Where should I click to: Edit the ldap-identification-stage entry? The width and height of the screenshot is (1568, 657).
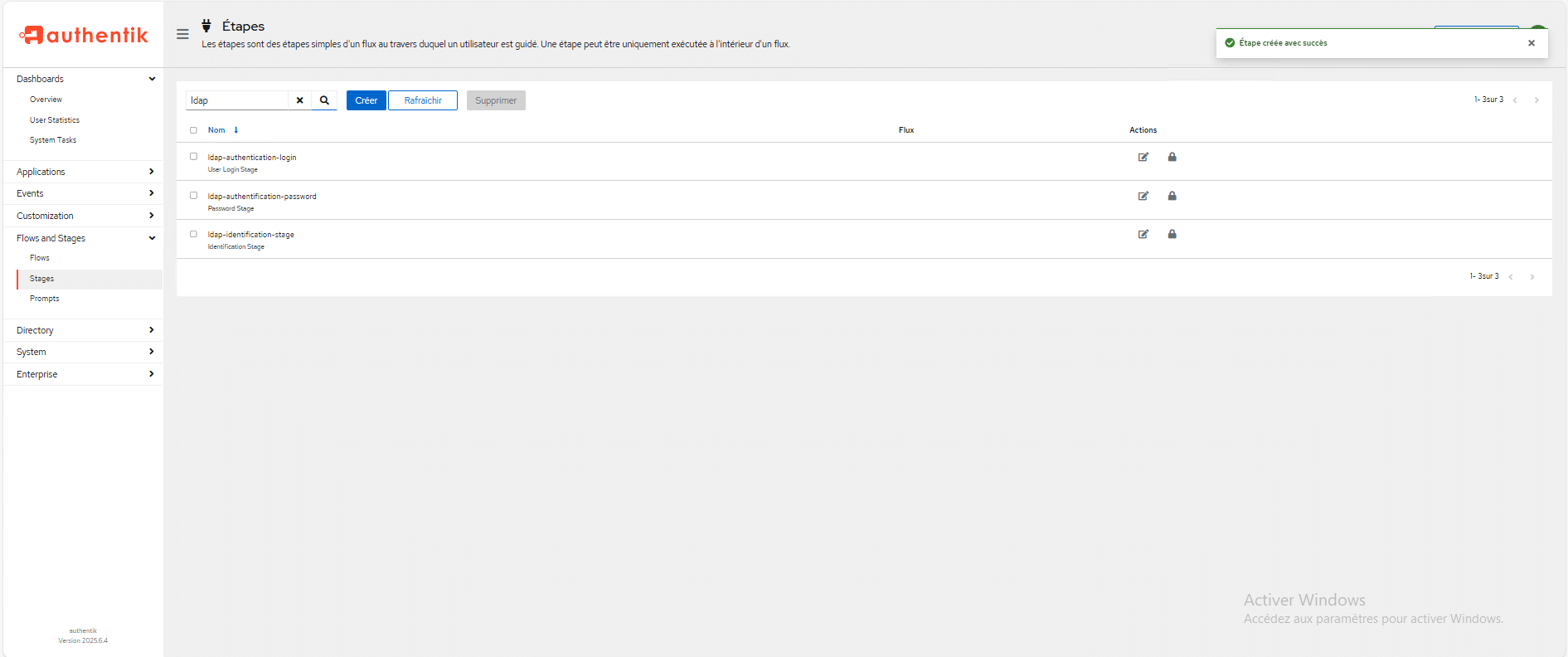pos(1143,234)
